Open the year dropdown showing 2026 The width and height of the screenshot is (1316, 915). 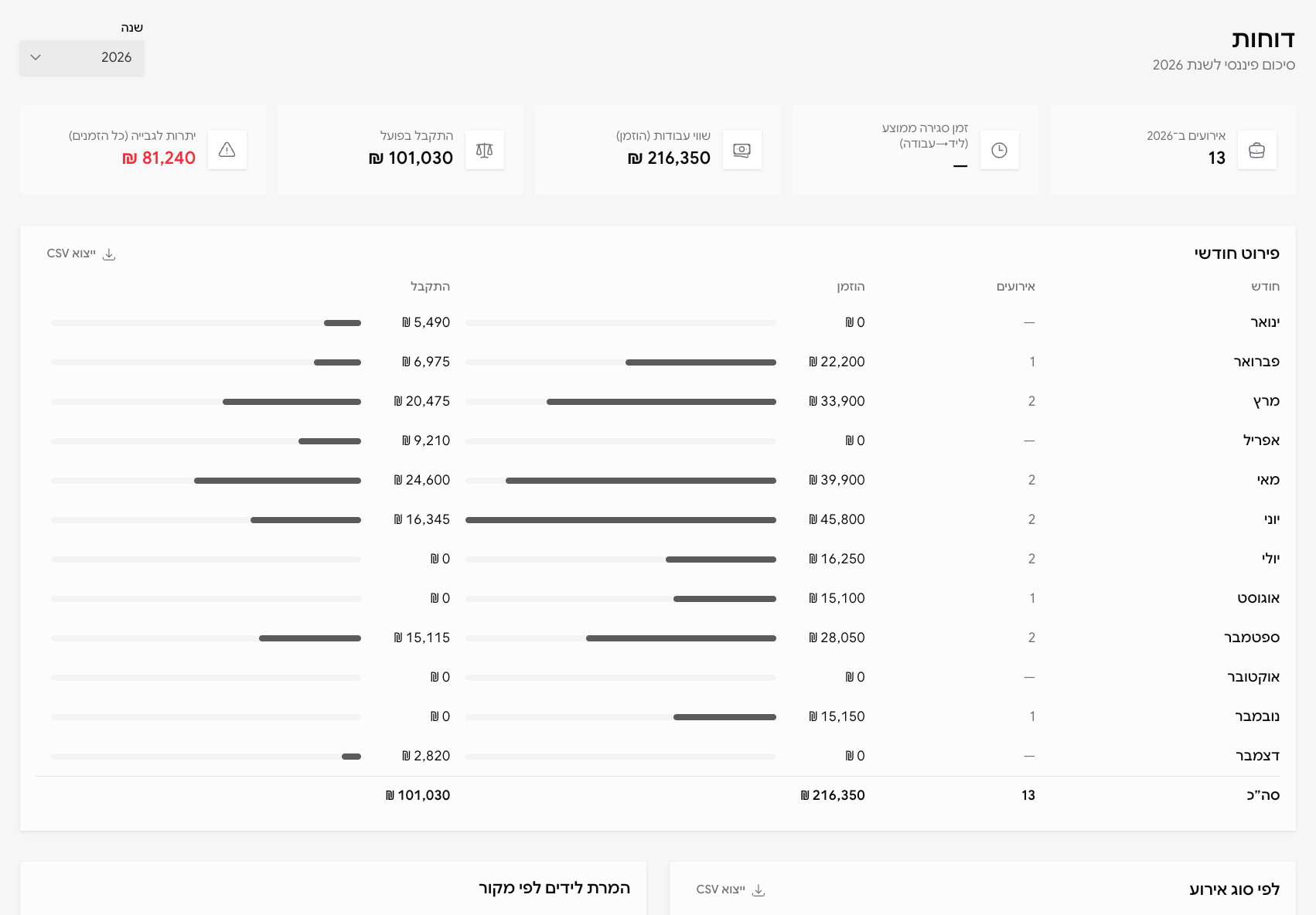[82, 58]
